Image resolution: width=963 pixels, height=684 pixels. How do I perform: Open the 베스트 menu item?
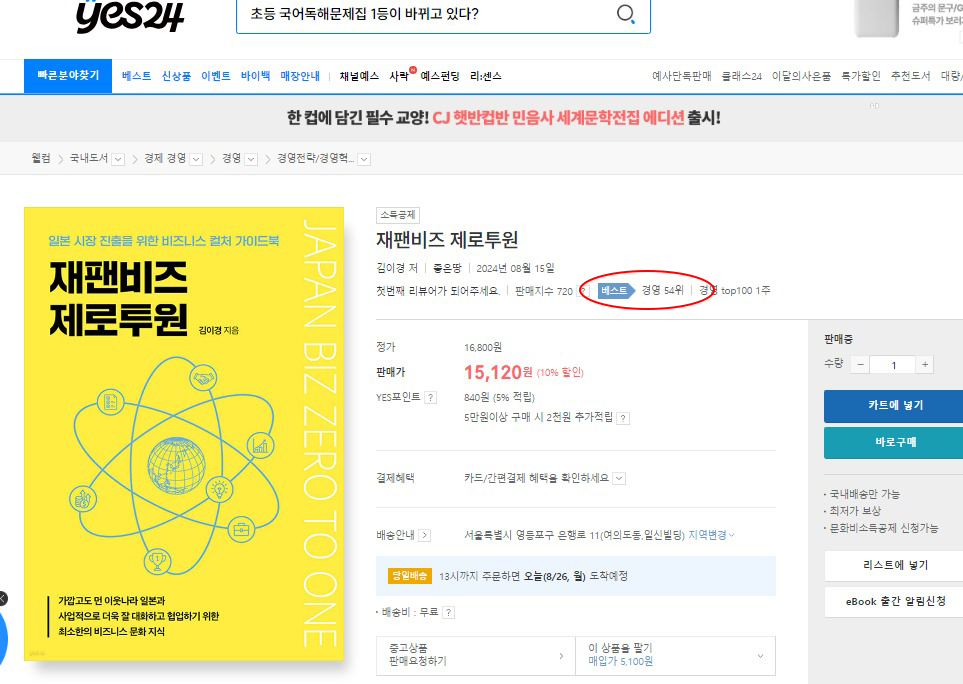(x=136, y=76)
